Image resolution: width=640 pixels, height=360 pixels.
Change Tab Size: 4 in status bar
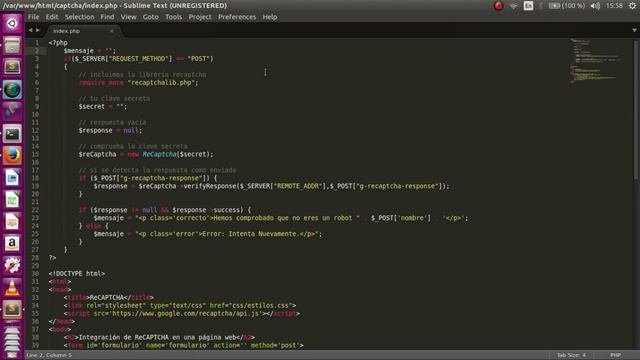(571, 355)
